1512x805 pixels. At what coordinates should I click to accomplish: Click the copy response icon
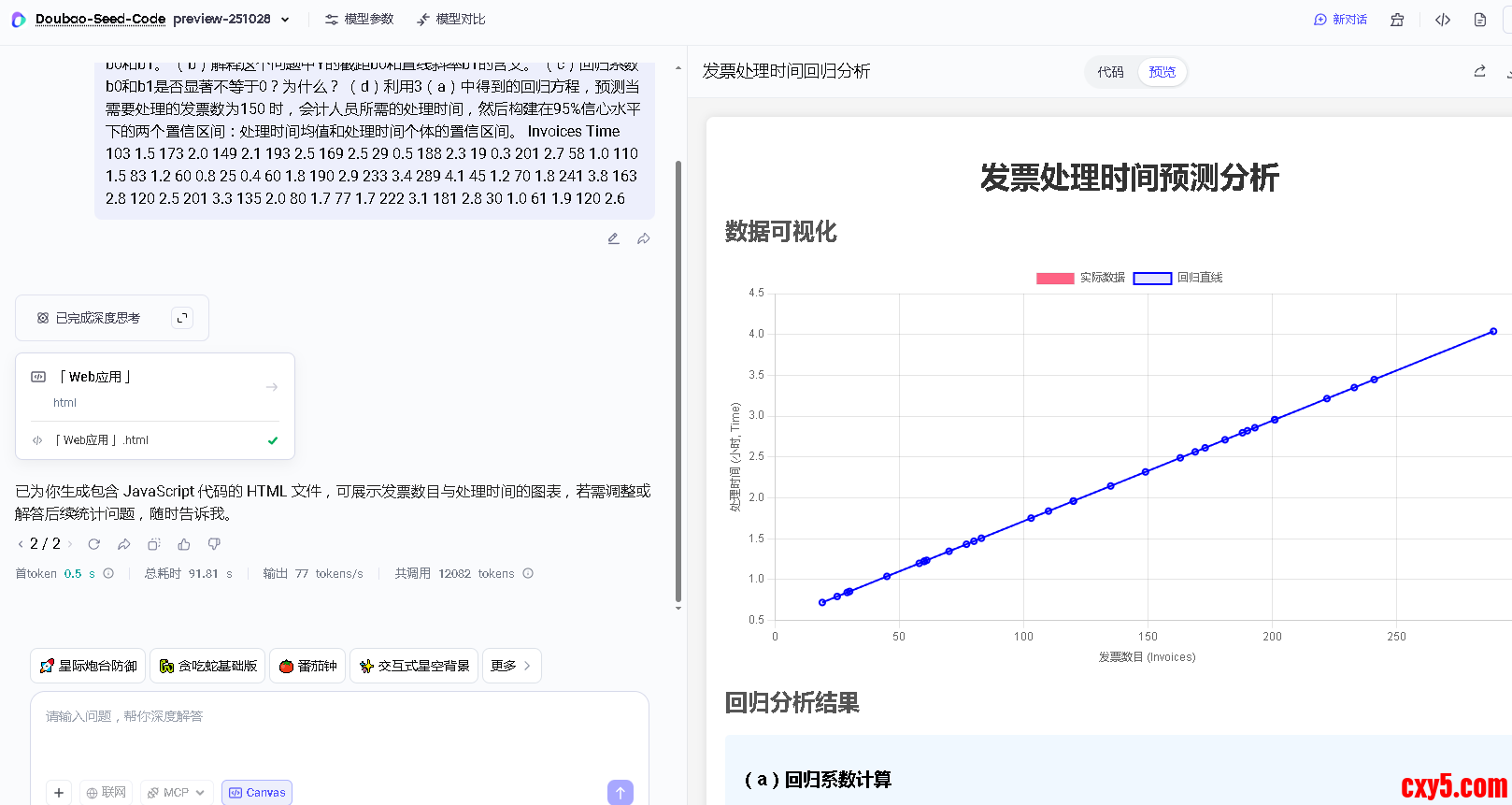point(154,544)
